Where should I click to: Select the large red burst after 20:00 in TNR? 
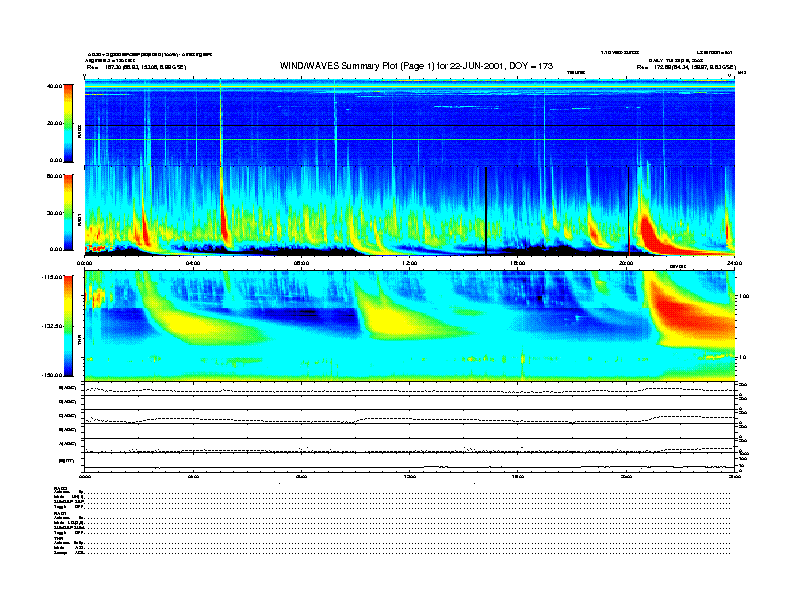click(x=692, y=313)
